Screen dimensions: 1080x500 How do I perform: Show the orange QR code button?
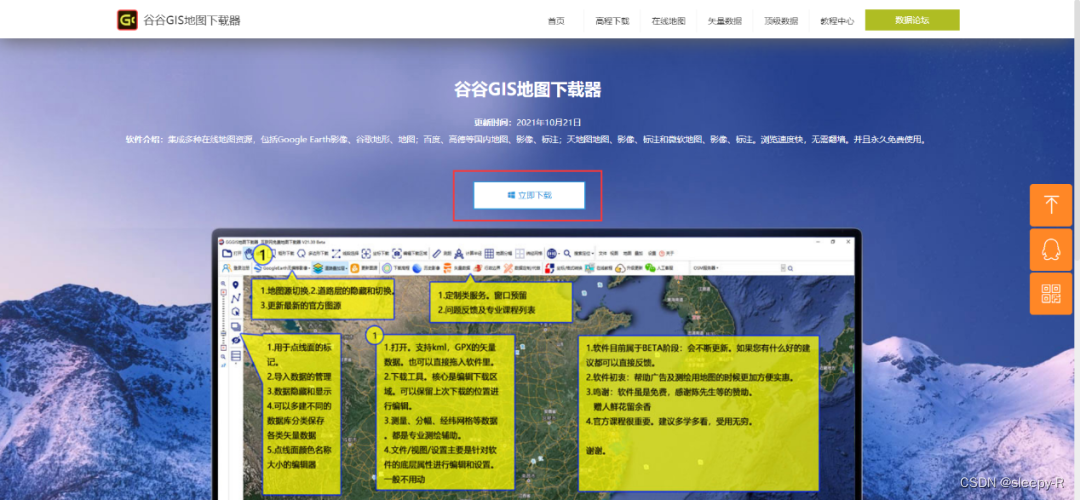click(x=1051, y=293)
